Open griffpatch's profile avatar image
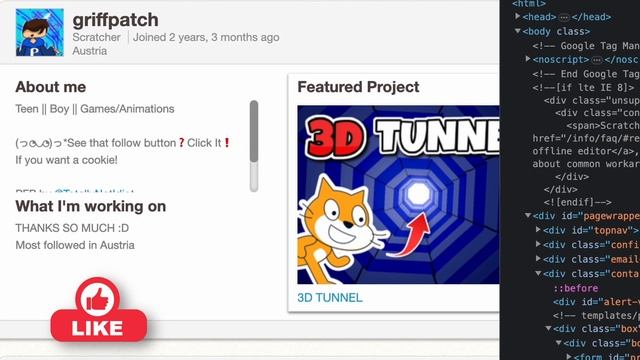The image size is (640, 360). point(40,32)
